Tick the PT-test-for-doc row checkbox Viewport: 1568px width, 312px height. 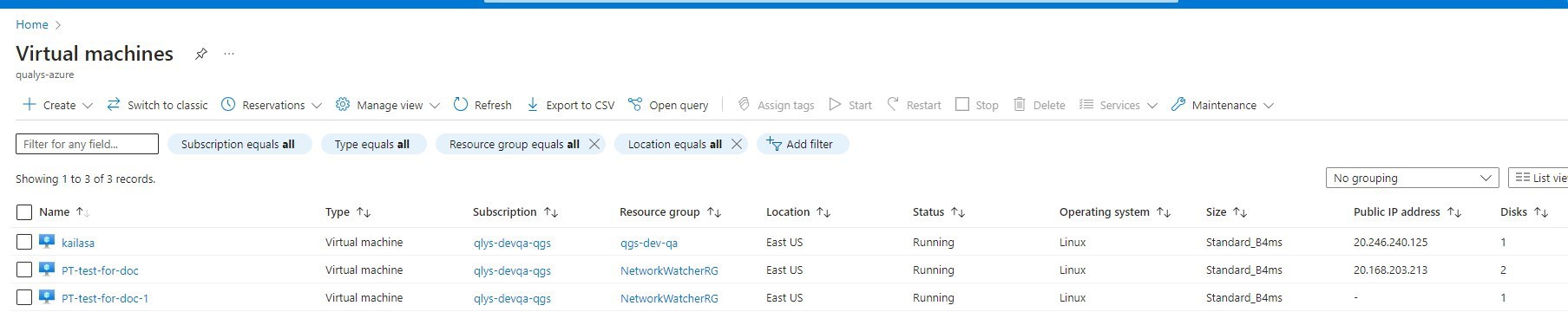[x=24, y=270]
